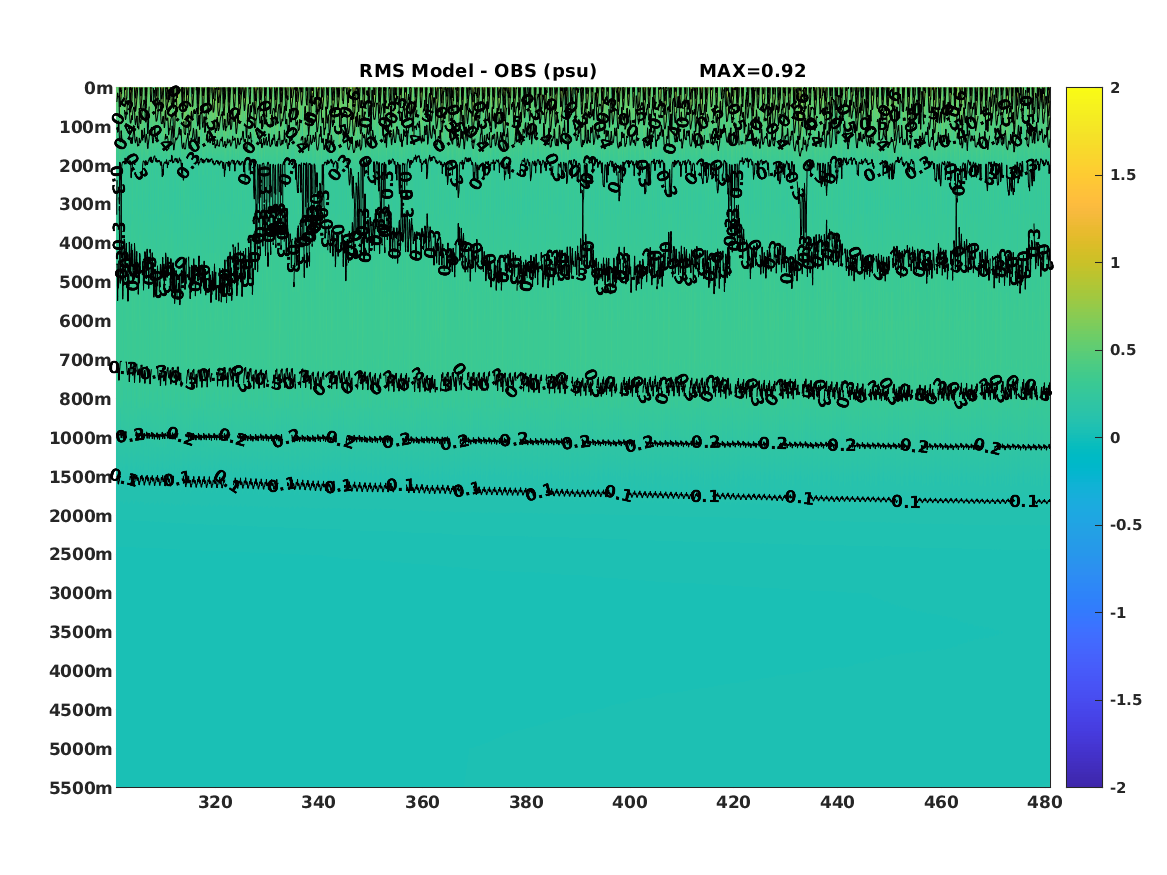The image size is (1167, 875).
Task: Click the colorbar tick label '-1'
Action: pos(1118,612)
